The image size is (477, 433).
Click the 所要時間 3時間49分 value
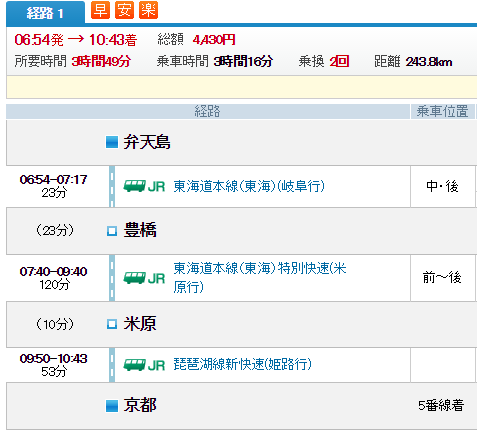(101, 61)
